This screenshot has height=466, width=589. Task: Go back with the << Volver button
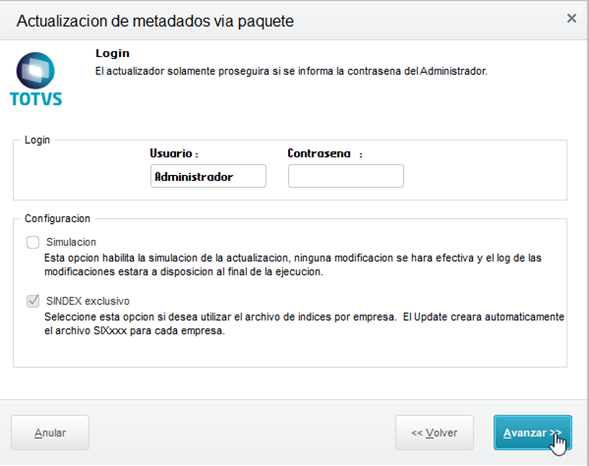tap(434, 433)
